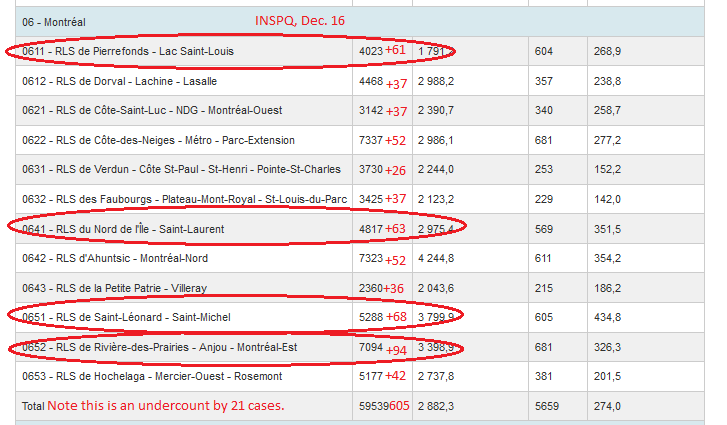
Task: Click value 351,5 in Saint-Laurent row
Action: [607, 229]
